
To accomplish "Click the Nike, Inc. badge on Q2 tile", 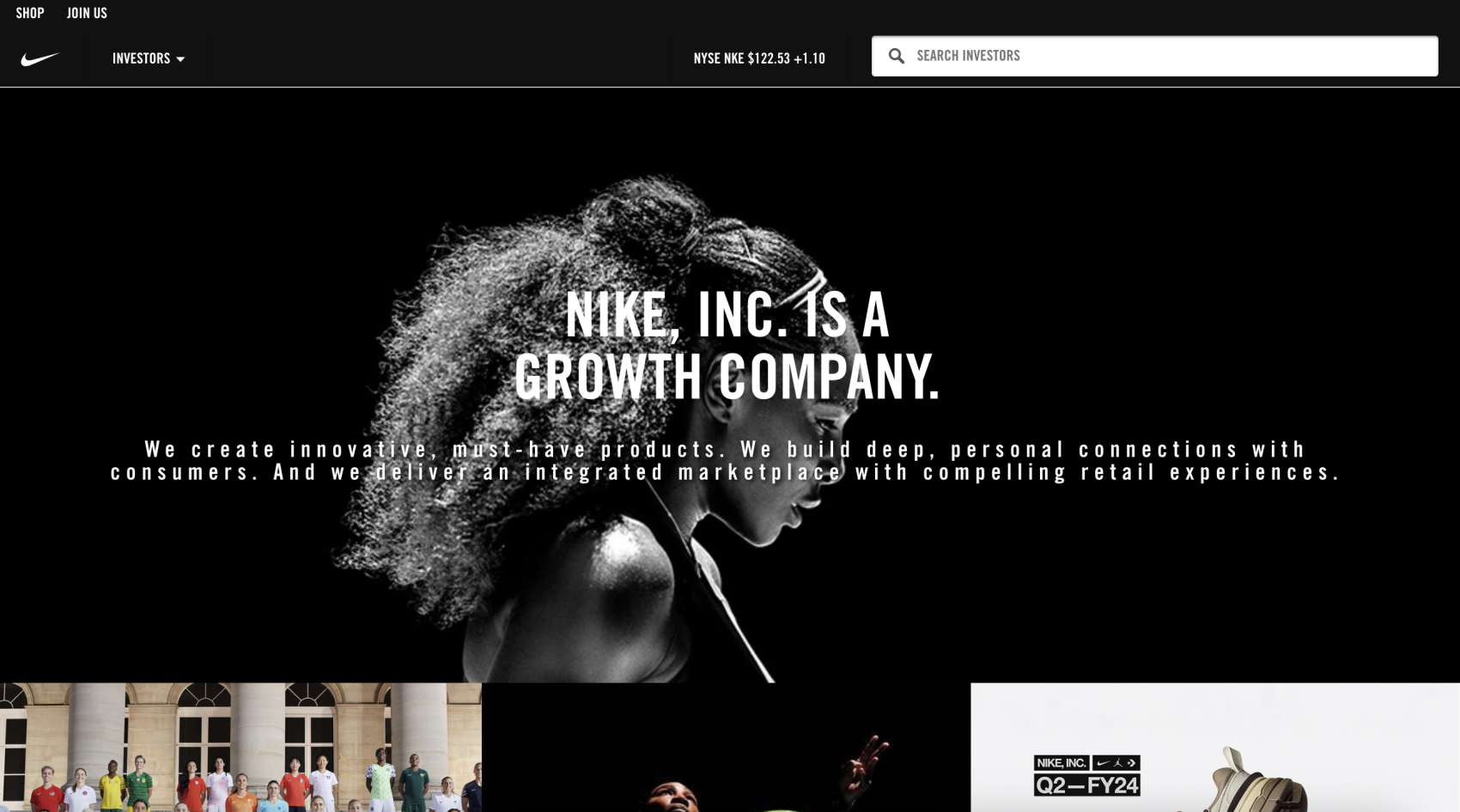I will [1062, 762].
